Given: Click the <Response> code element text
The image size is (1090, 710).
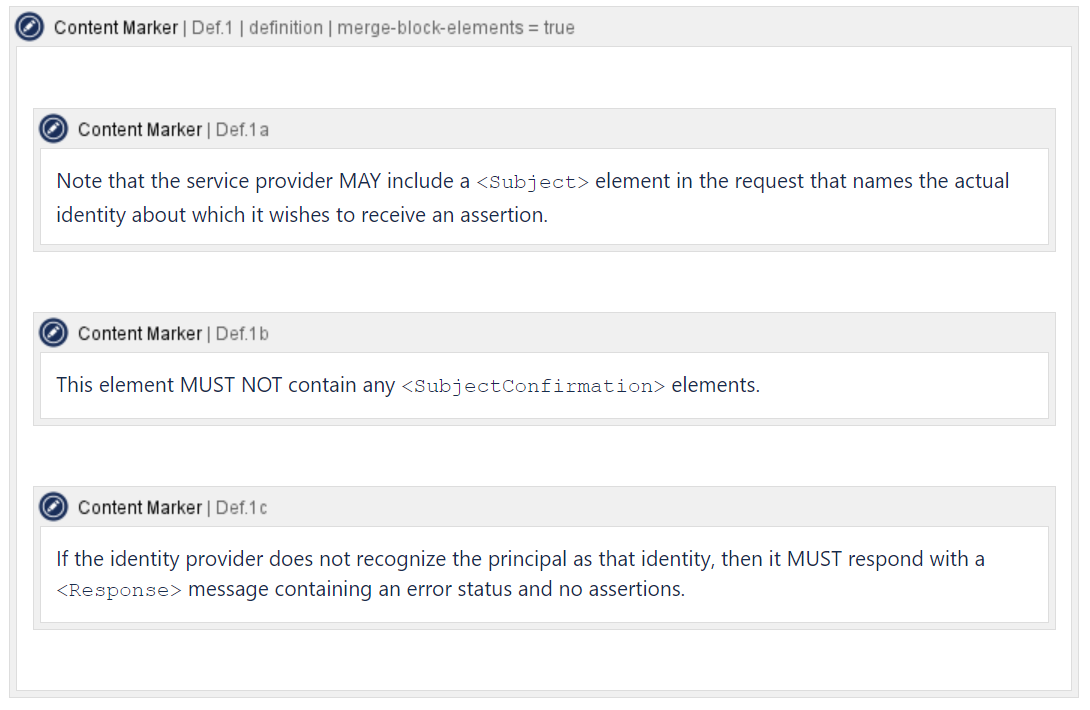Looking at the screenshot, I should (119, 590).
